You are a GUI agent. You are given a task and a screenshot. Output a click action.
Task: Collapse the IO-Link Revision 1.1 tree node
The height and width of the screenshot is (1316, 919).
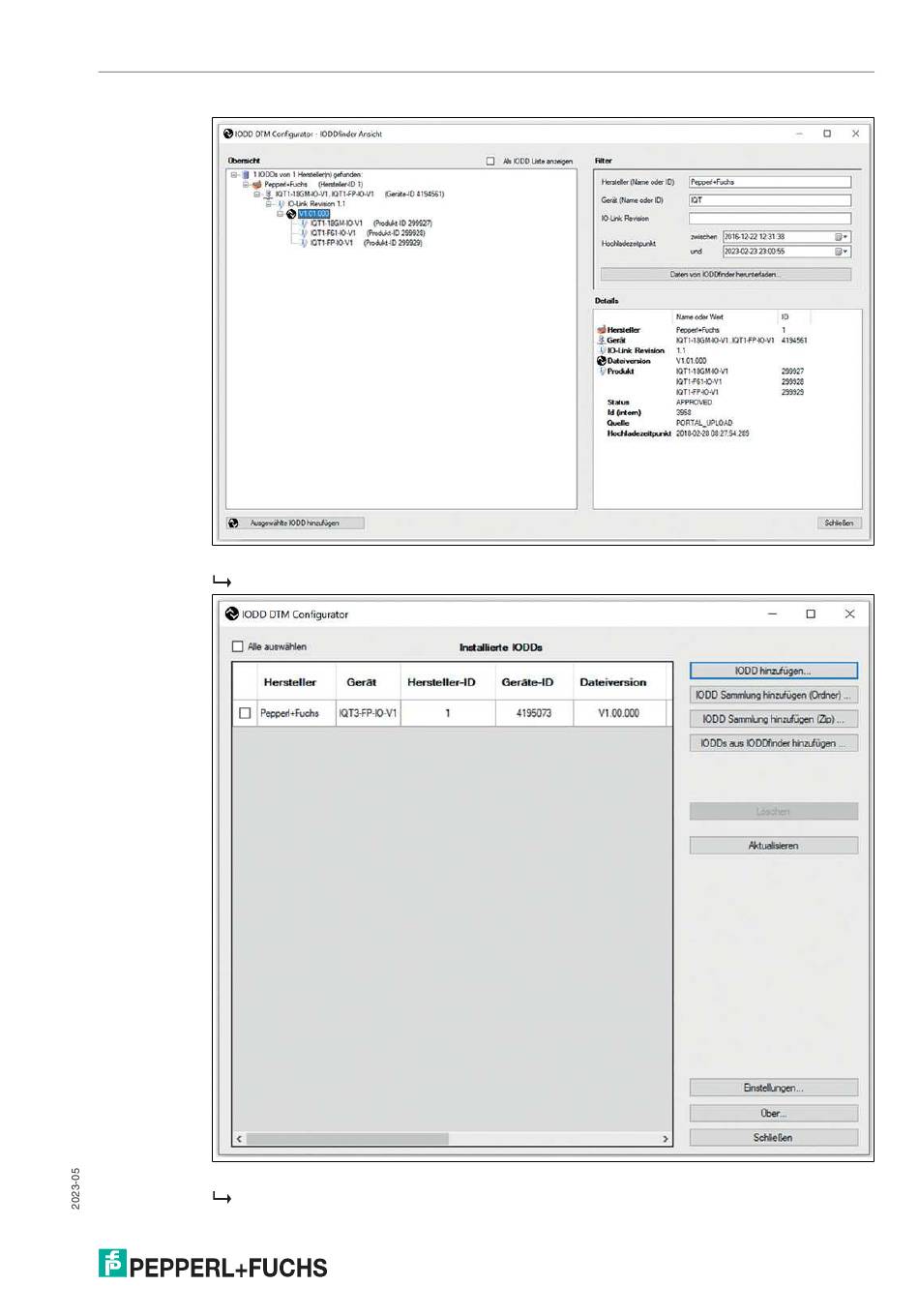pos(269,204)
